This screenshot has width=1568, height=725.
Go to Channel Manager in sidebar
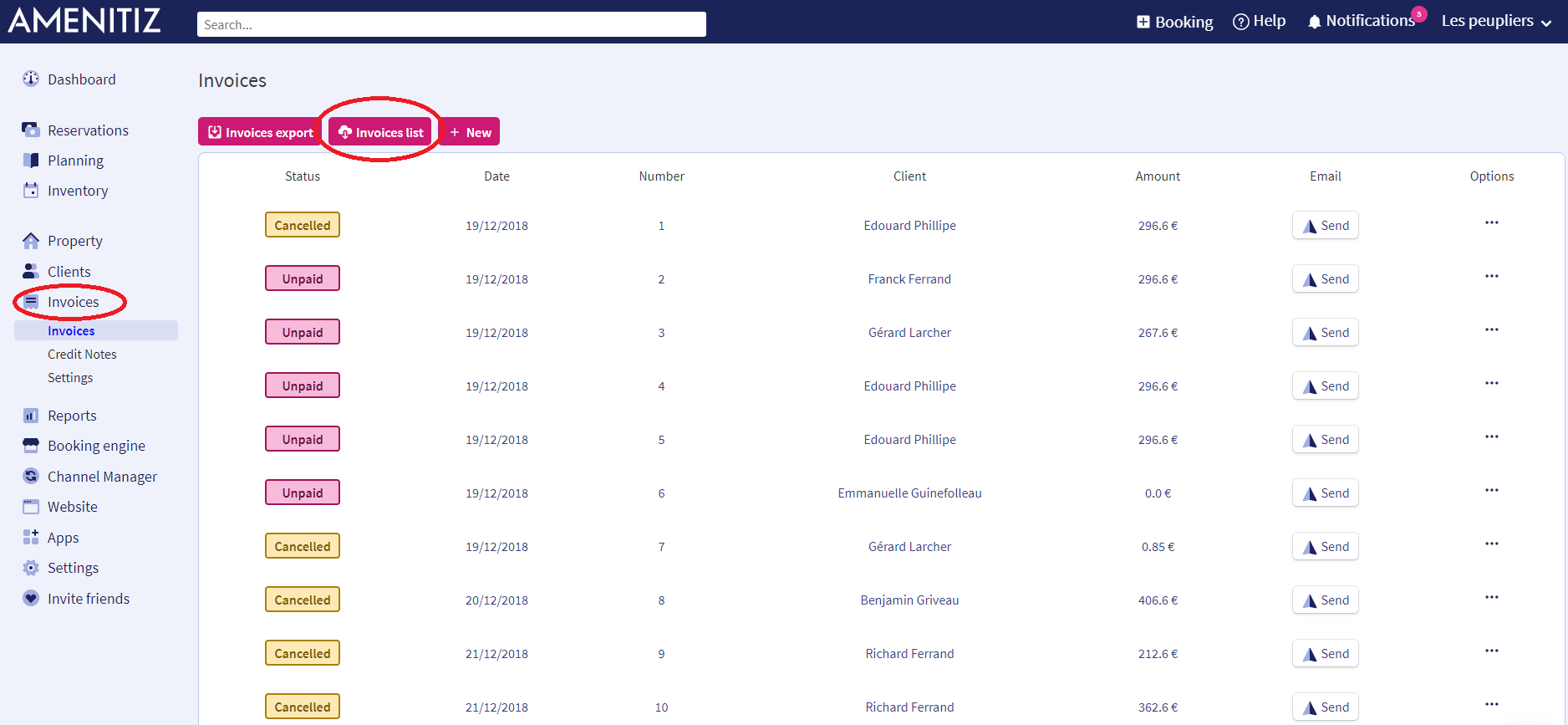102,477
